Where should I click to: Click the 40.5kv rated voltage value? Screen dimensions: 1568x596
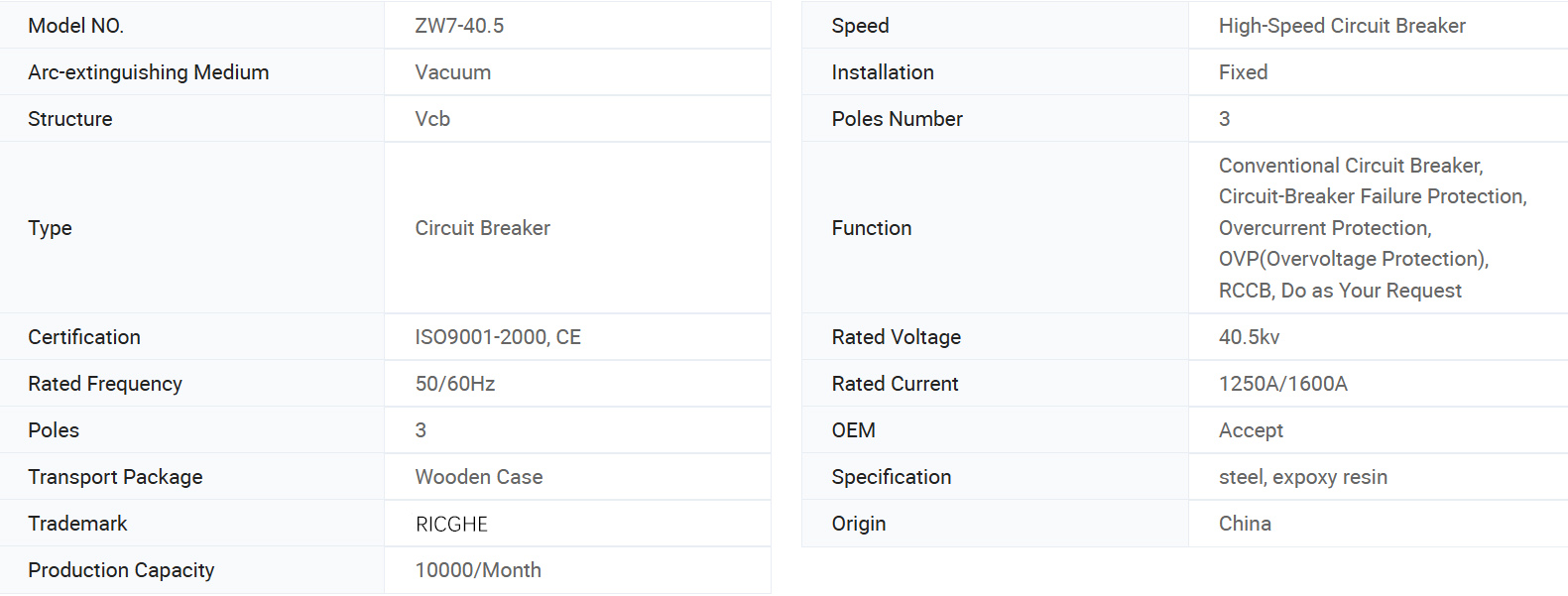point(1249,337)
